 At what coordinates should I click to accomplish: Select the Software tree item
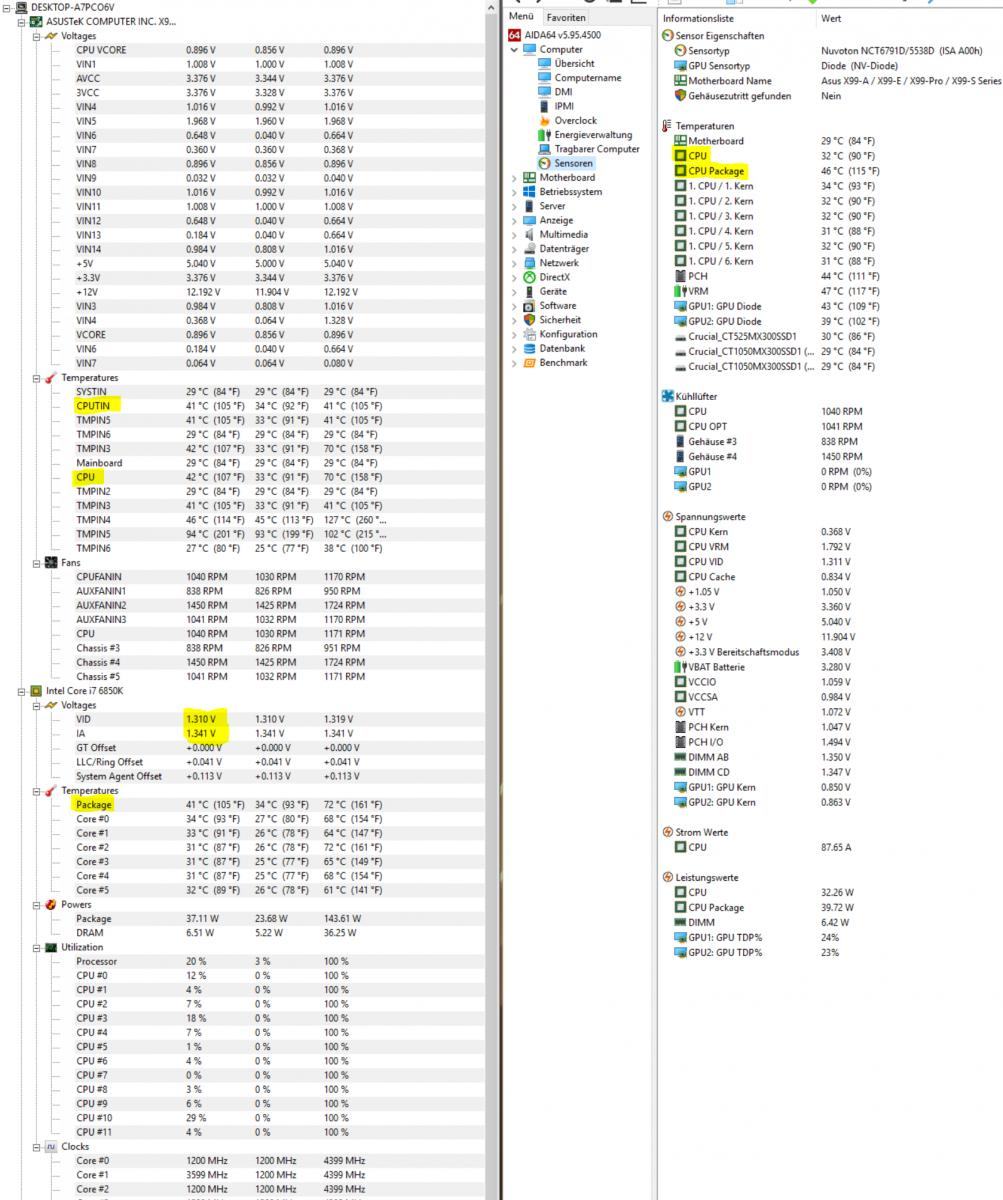click(558, 306)
